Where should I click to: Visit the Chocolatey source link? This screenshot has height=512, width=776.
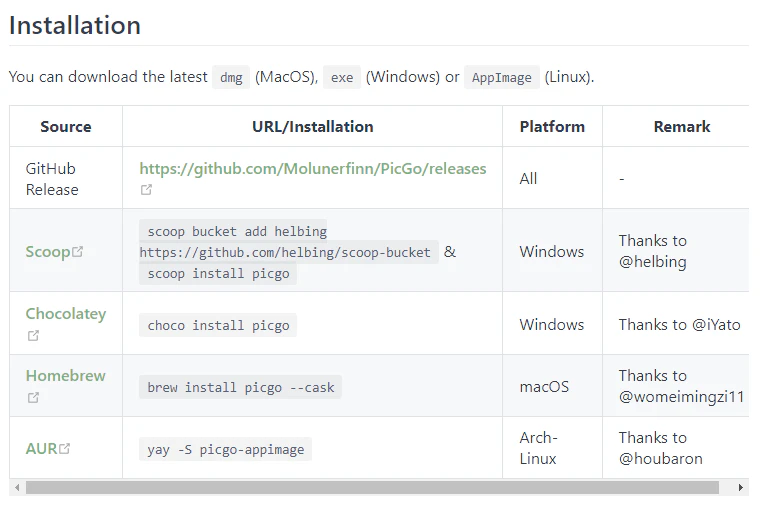pyautogui.click(x=65, y=314)
